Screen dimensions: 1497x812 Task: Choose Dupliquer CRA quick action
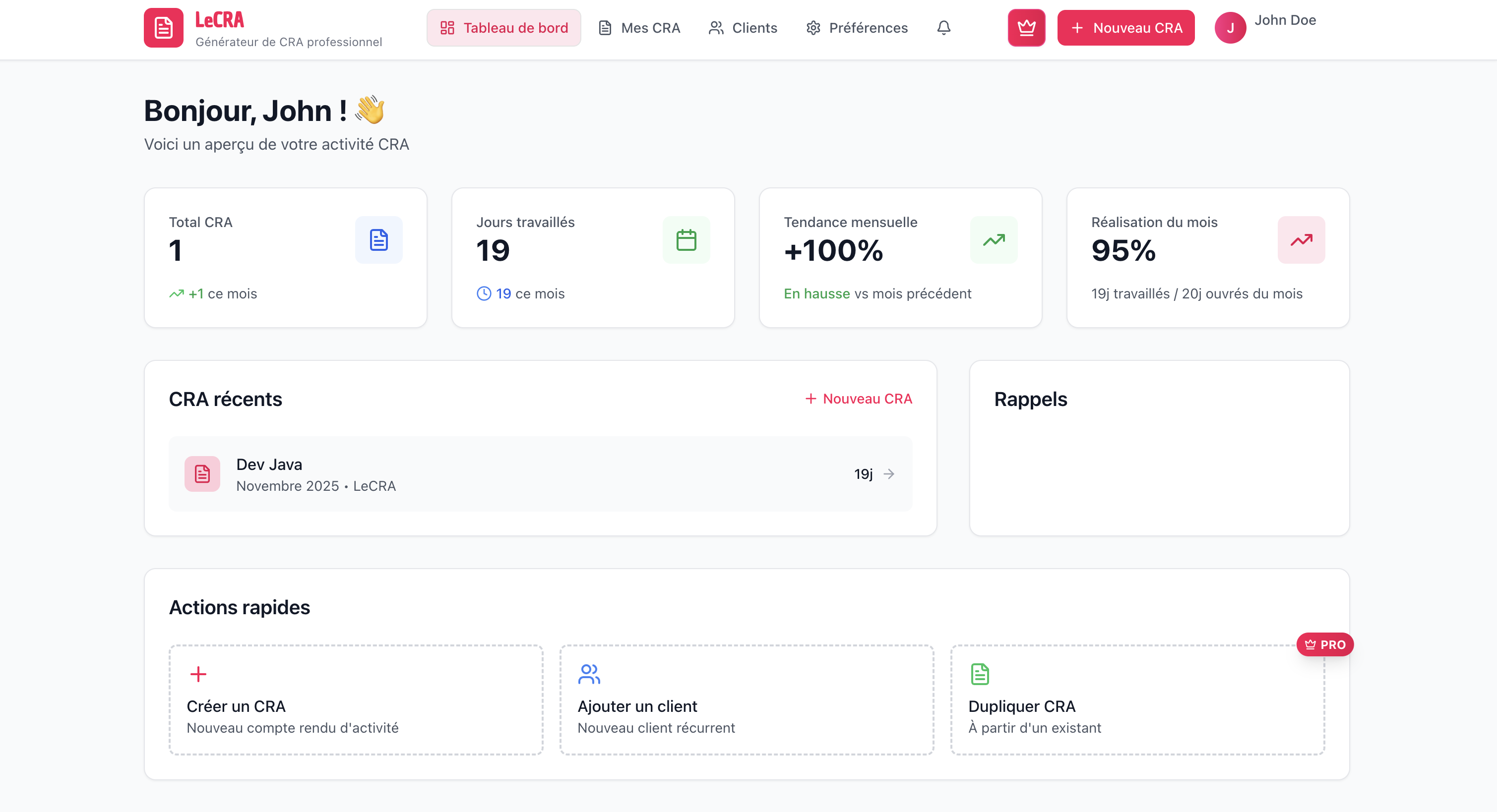(1137, 700)
